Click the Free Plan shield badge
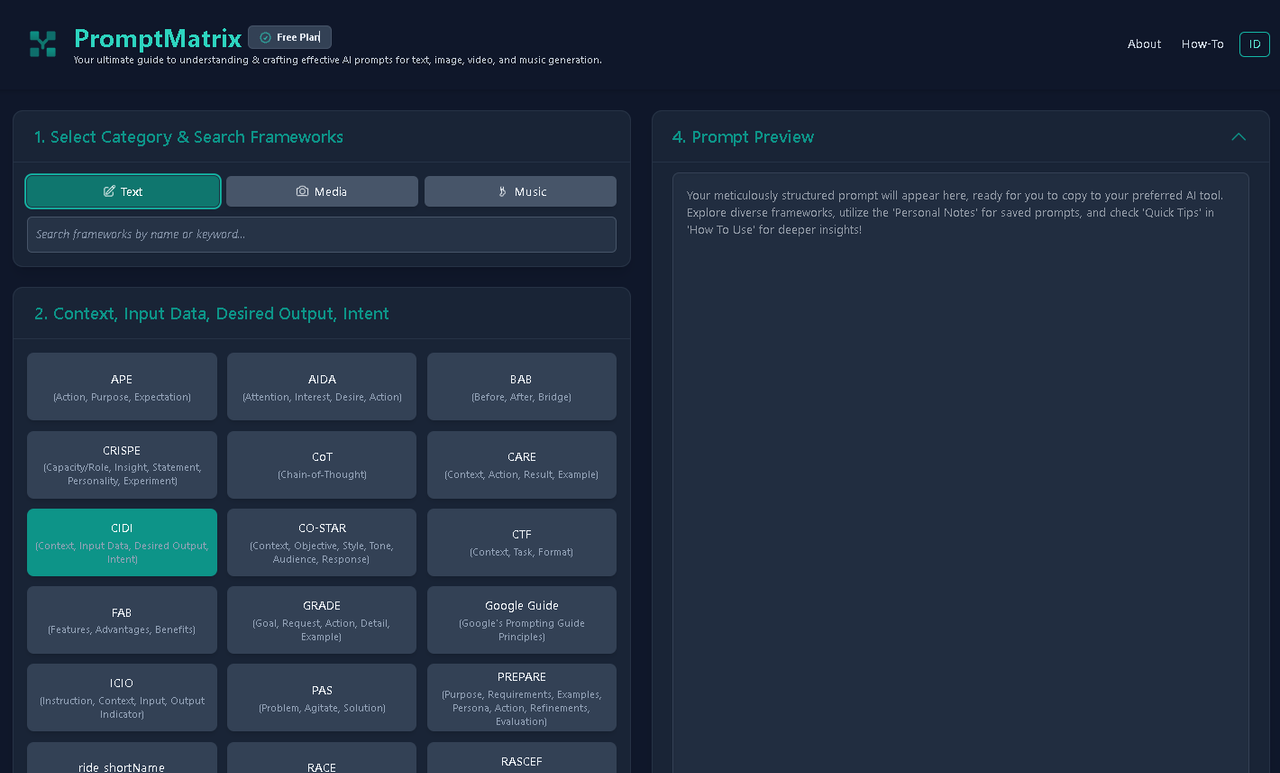Screen dimensions: 1280x773 click(x=289, y=37)
